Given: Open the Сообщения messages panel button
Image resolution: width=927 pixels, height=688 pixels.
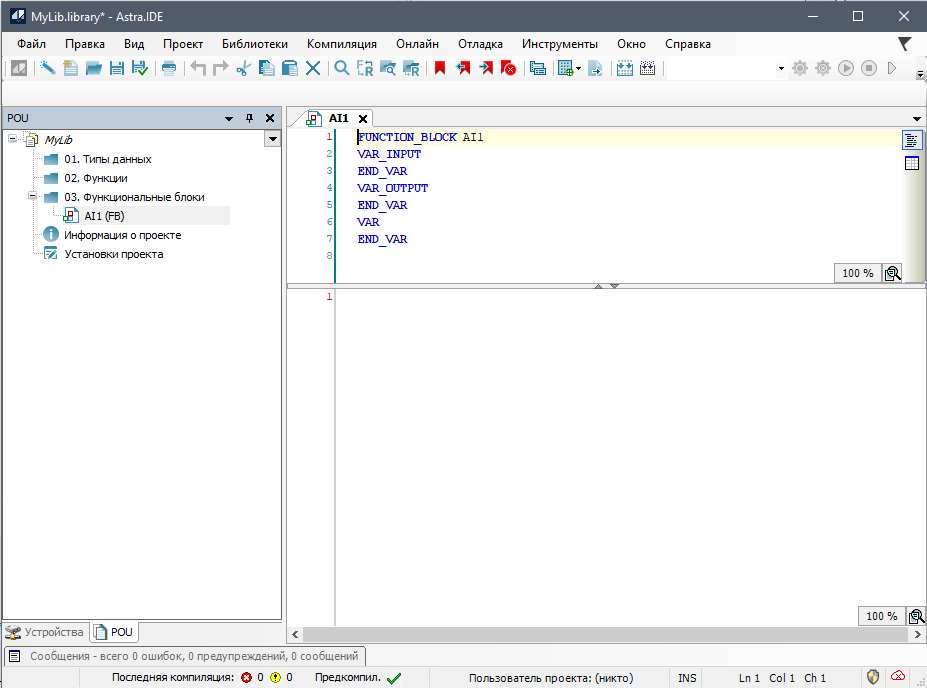Looking at the screenshot, I should (x=185, y=656).
